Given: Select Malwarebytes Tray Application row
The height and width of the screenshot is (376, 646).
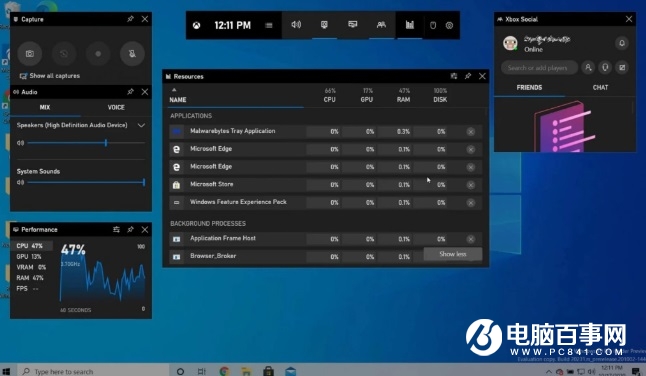Looking at the screenshot, I should pos(325,131).
